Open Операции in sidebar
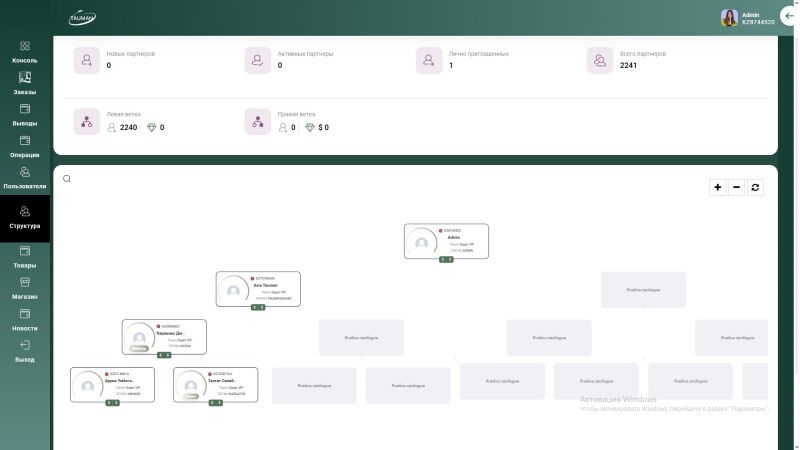Screen dimensions: 800x450 (25, 147)
